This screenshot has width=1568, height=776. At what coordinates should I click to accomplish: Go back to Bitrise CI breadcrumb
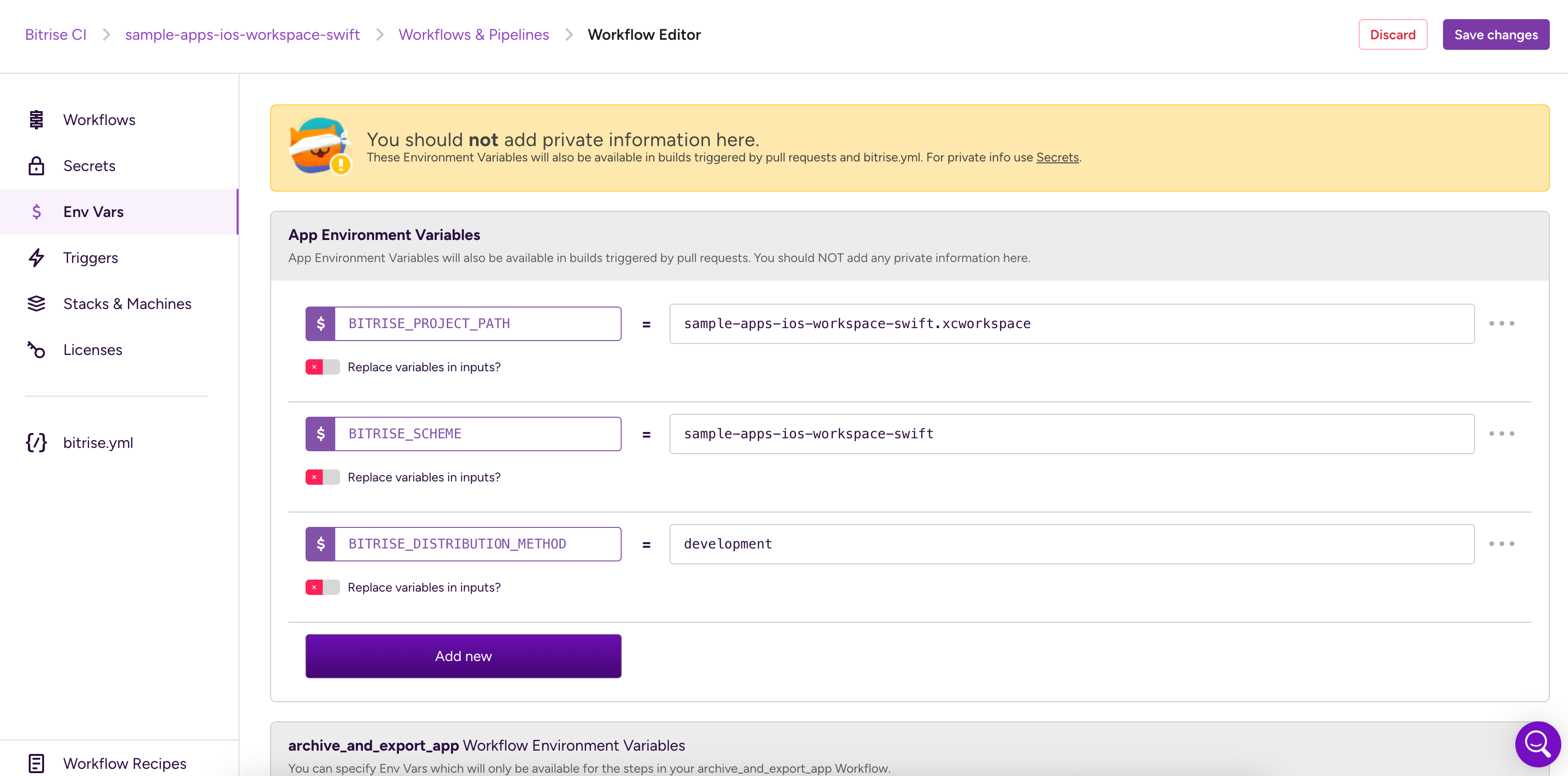coord(55,34)
